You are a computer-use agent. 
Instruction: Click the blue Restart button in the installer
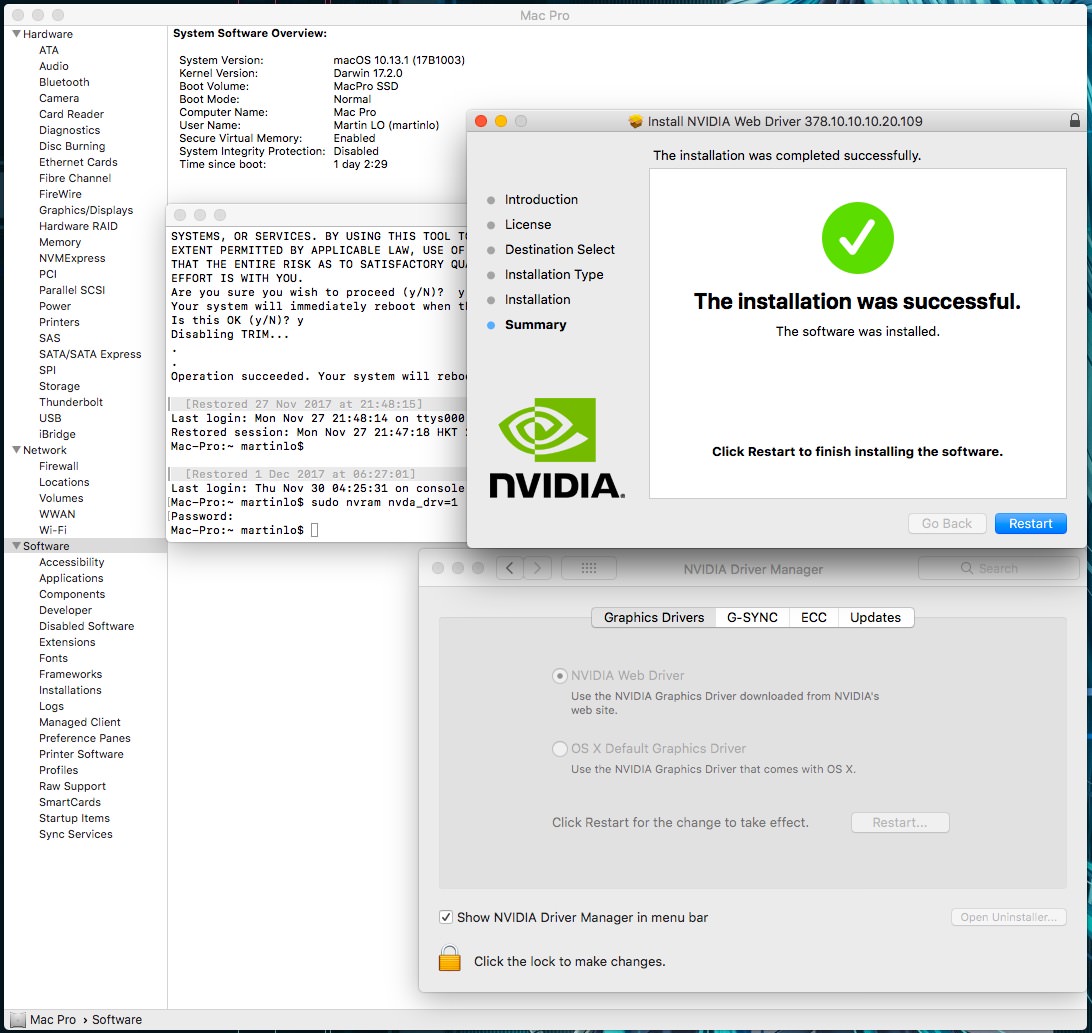(1031, 524)
